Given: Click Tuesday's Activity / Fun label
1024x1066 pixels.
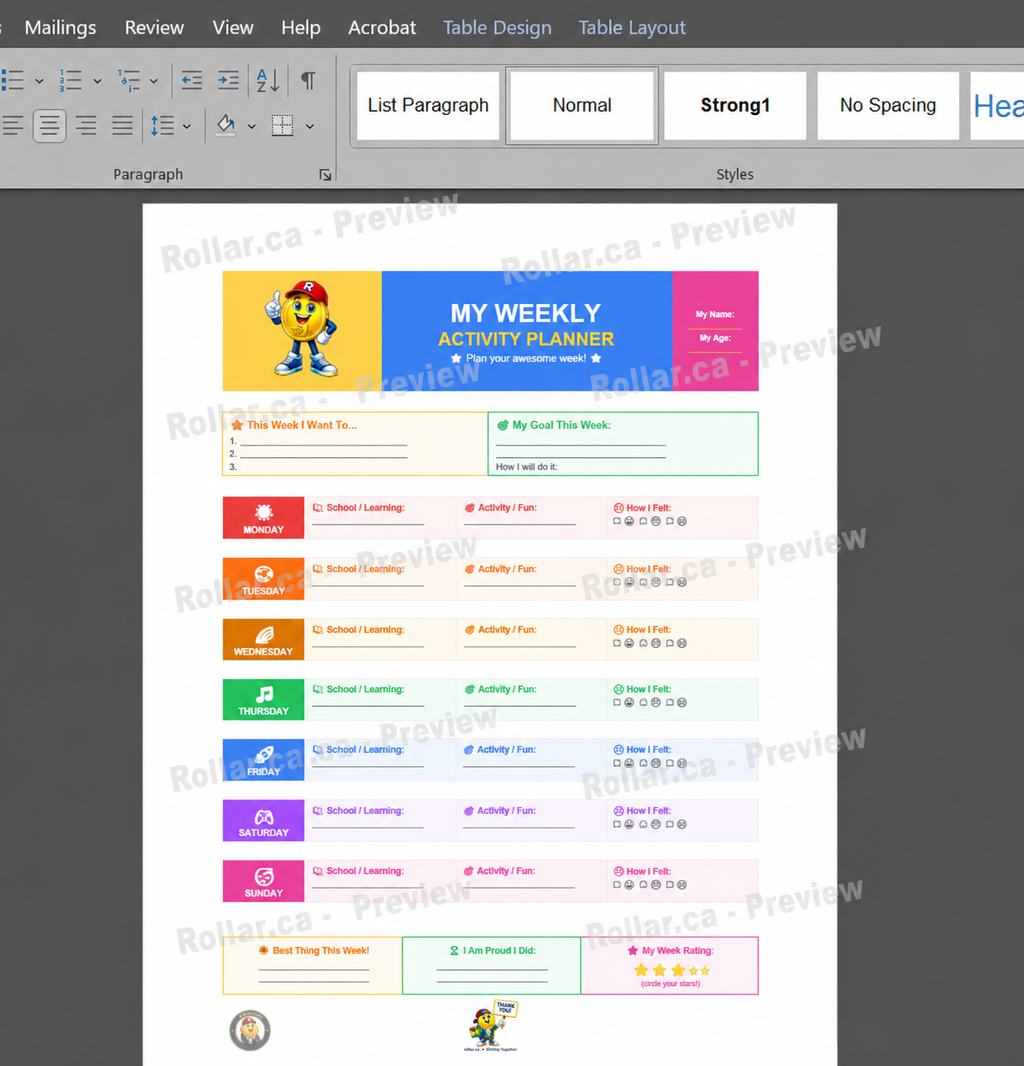Looking at the screenshot, I should pyautogui.click(x=507, y=569).
